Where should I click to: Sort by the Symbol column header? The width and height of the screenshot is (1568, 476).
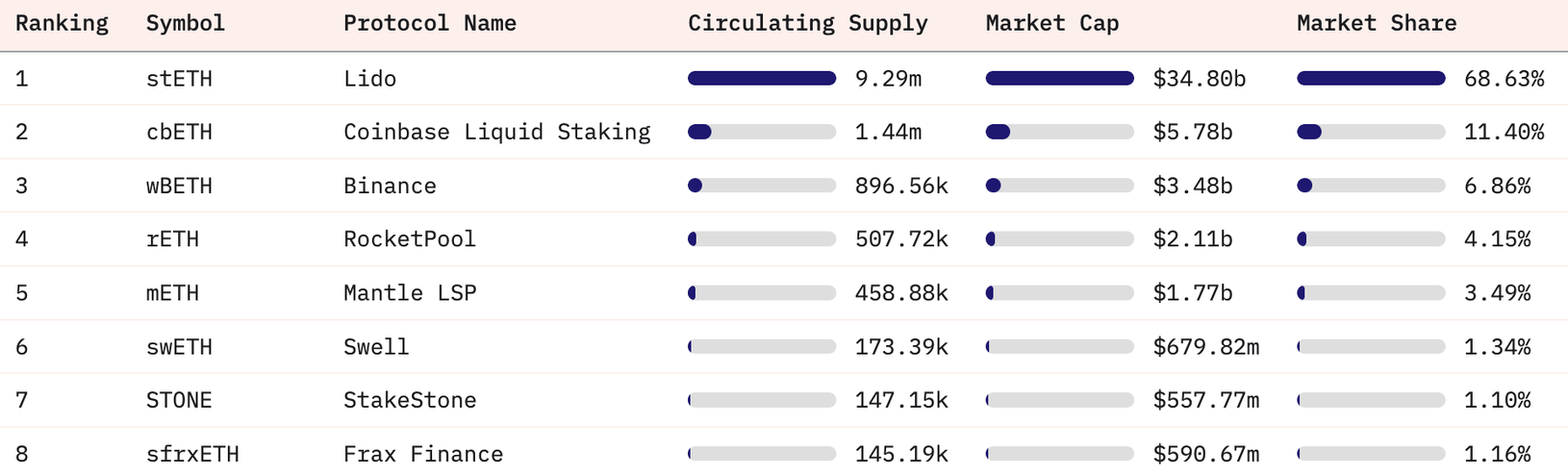pyautogui.click(x=185, y=23)
